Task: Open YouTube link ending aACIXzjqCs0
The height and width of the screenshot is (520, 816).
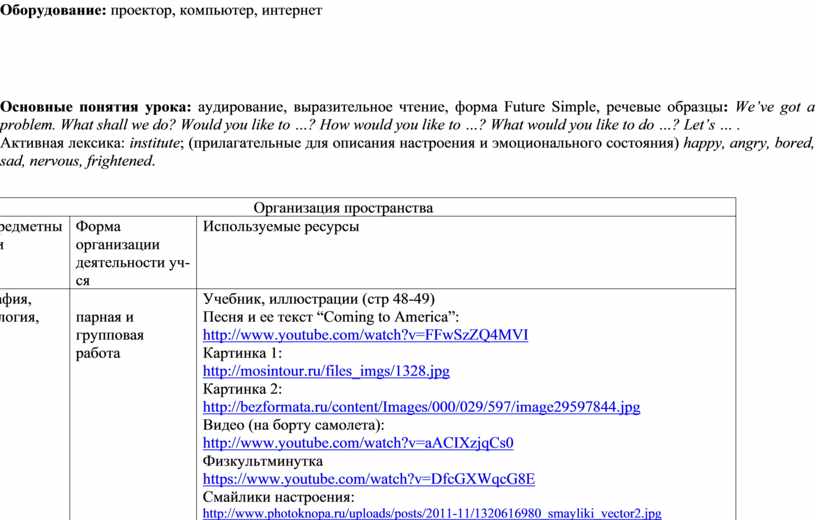Action: point(358,442)
